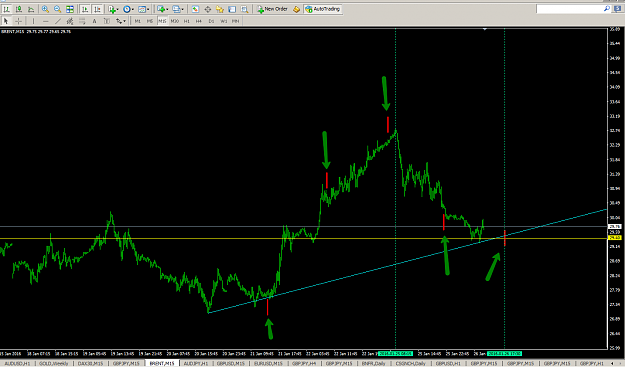The height and width of the screenshot is (367, 625).
Task: Open the GBPJPY,H4 chart tab
Action: tap(304, 363)
